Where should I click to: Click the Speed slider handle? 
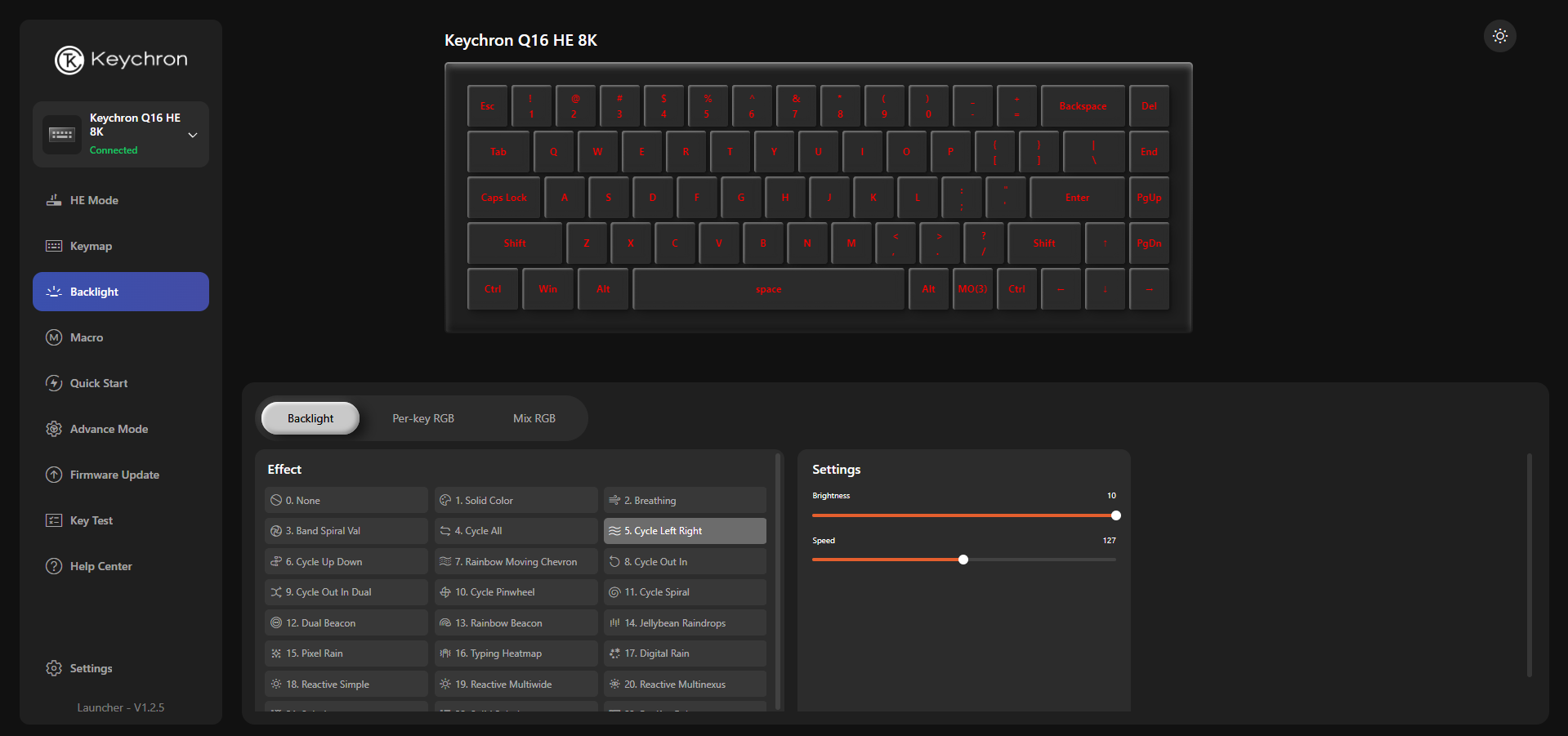(963, 560)
